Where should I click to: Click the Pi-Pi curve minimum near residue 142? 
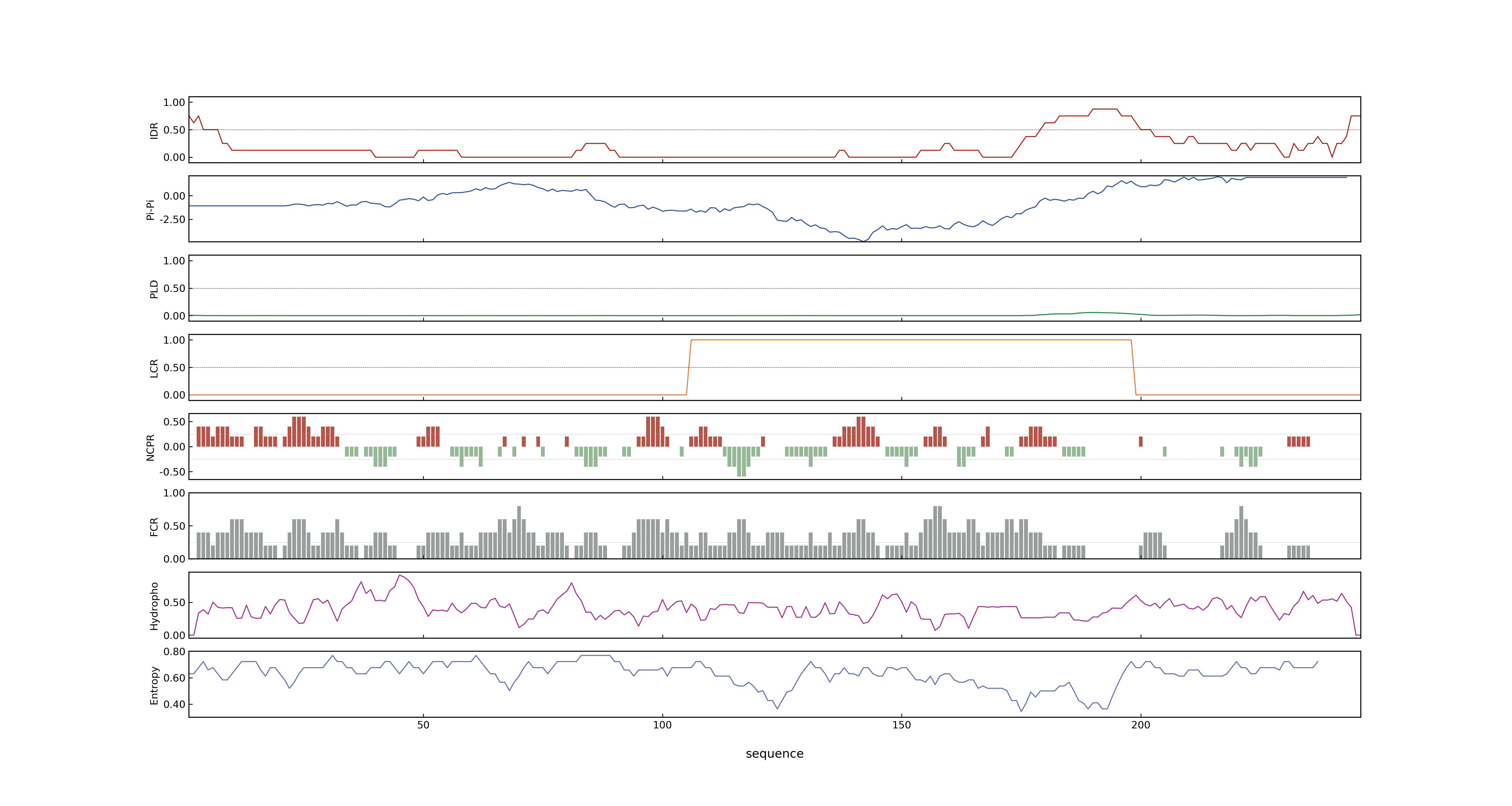863,241
